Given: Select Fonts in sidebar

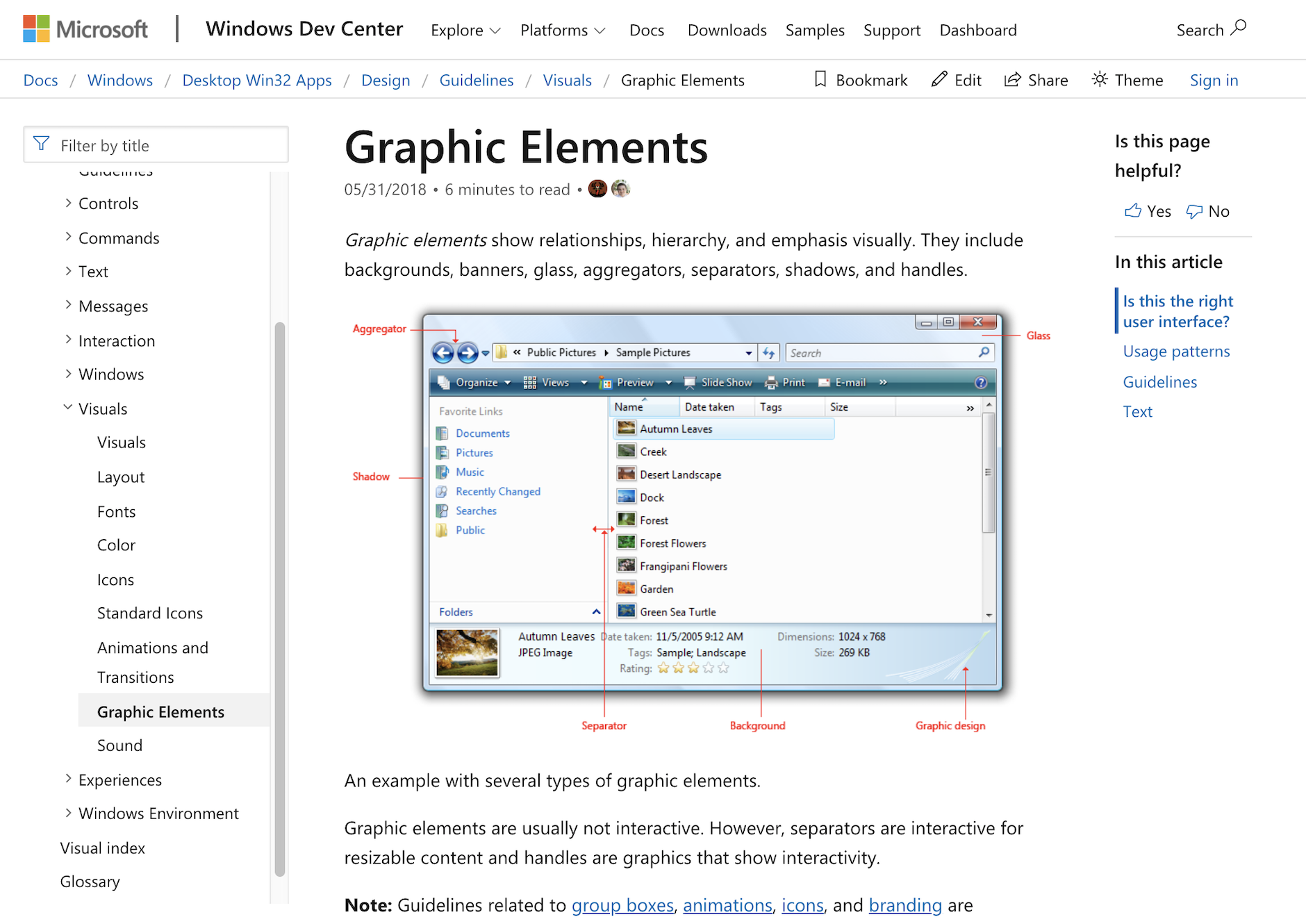Looking at the screenshot, I should point(116,512).
